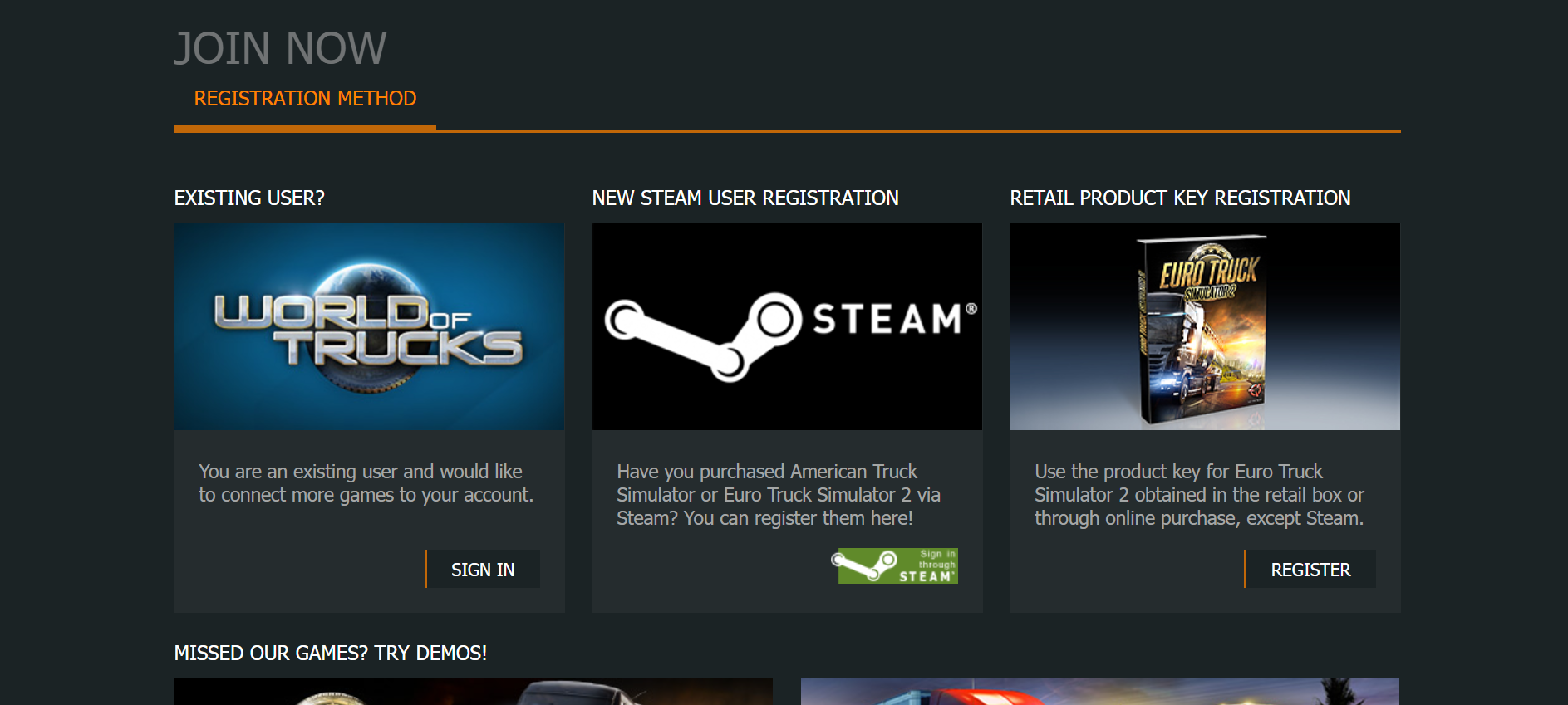Open the Registration Method tab
The width and height of the screenshot is (1568, 705).
(x=305, y=99)
